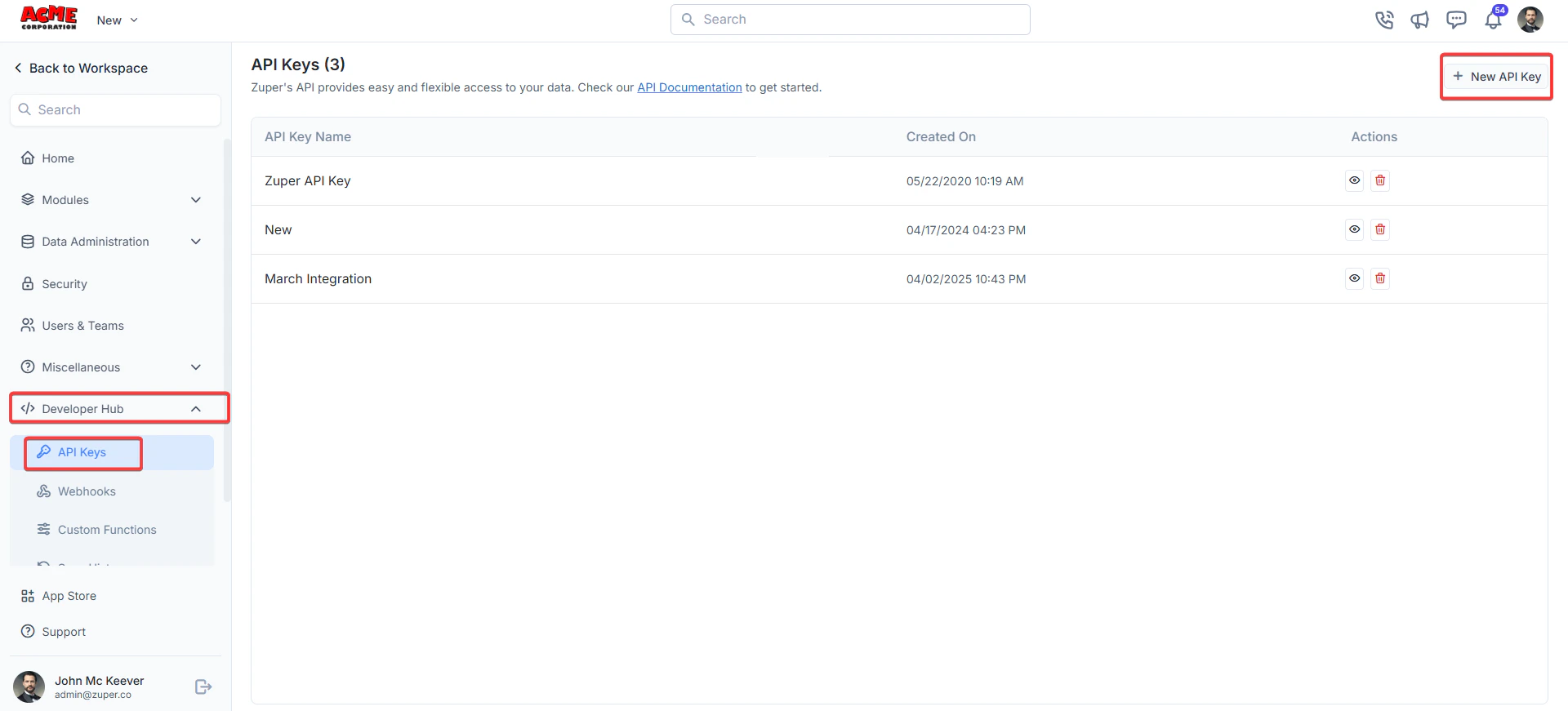The image size is (1568, 711).
Task: Expand the Data Administration chevron
Action: point(196,241)
